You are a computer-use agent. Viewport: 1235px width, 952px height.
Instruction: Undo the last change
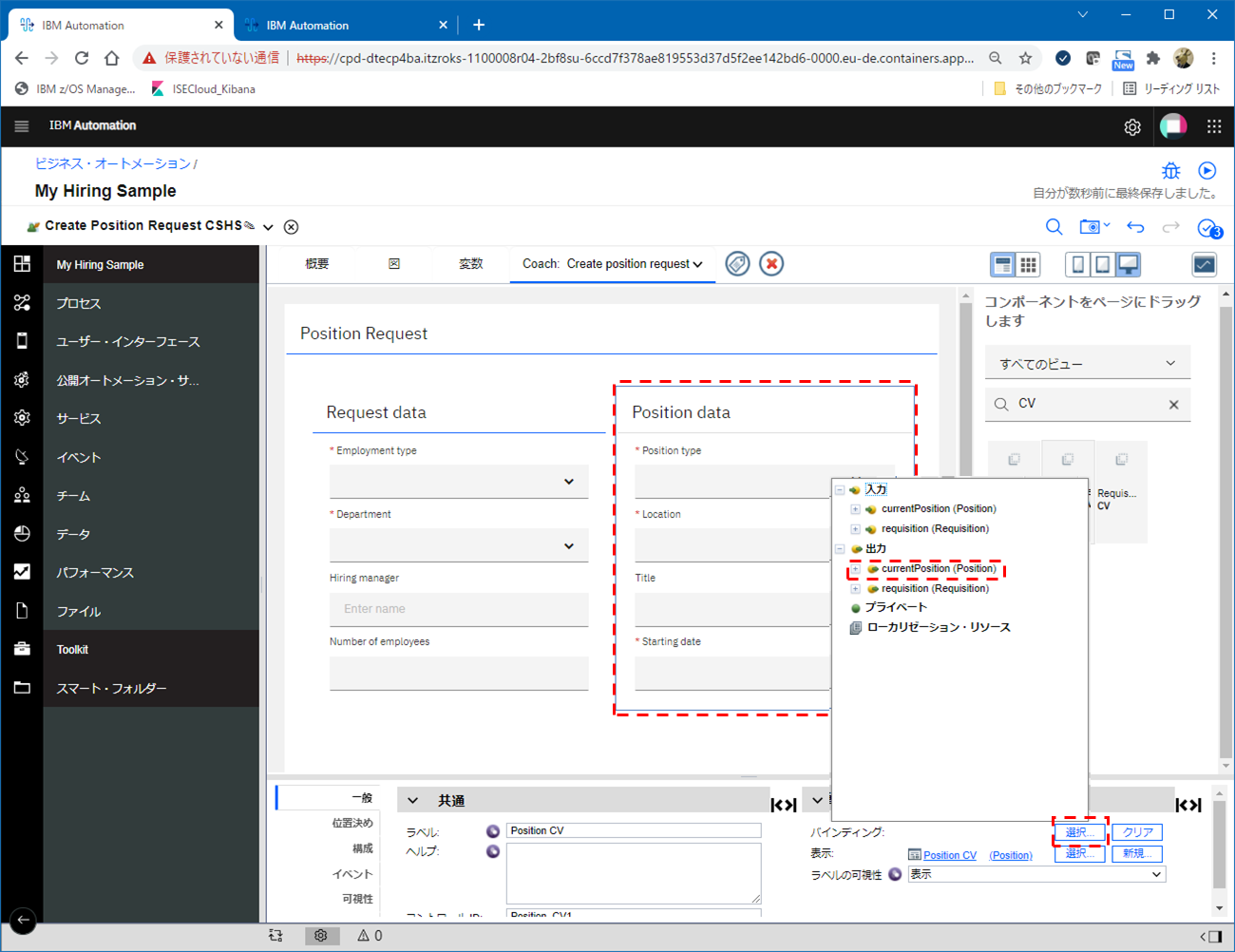pos(1135,227)
